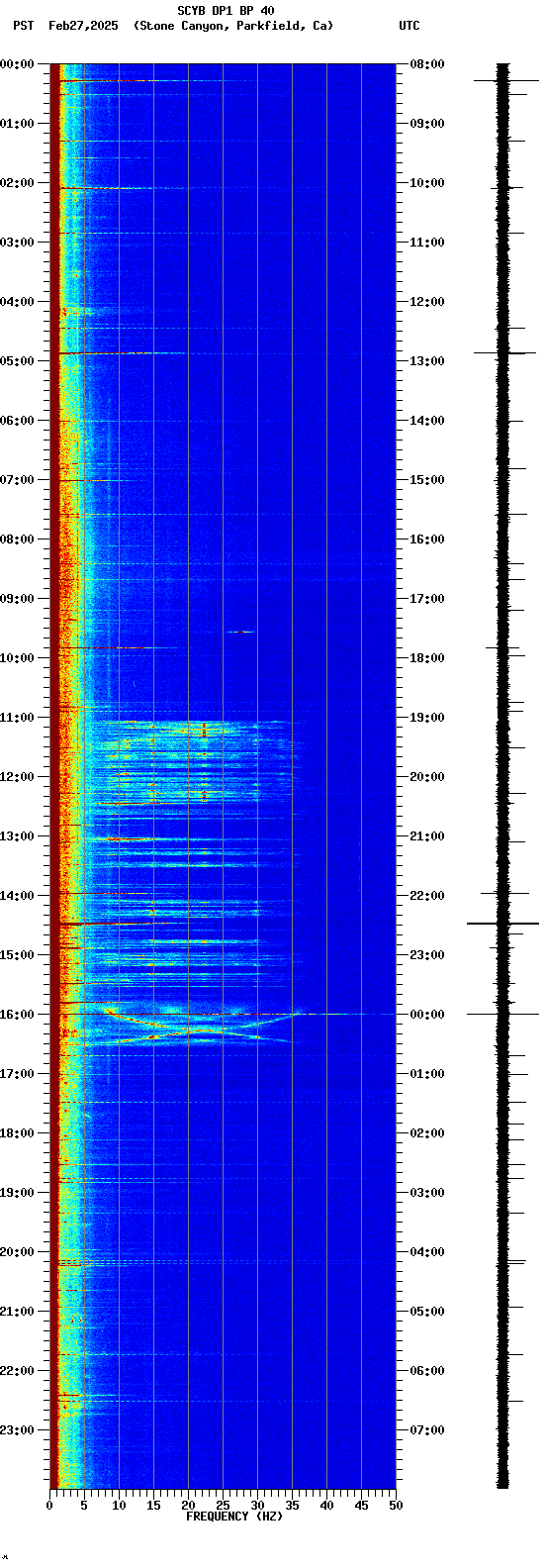This screenshot has height=1568, width=546.
Task: Click the 11:00 label on UTC axis
Action: 427,243
